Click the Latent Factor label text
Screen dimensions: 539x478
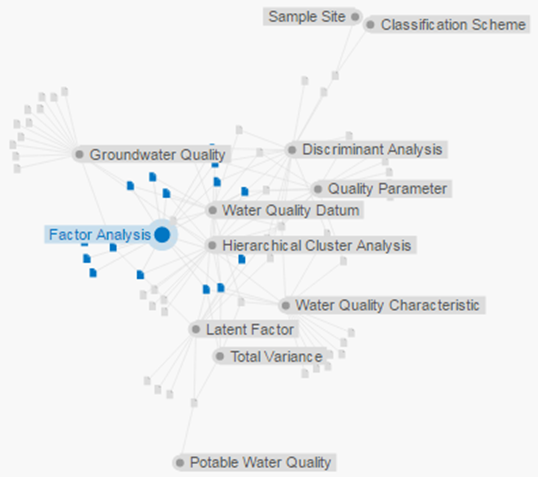(x=250, y=330)
